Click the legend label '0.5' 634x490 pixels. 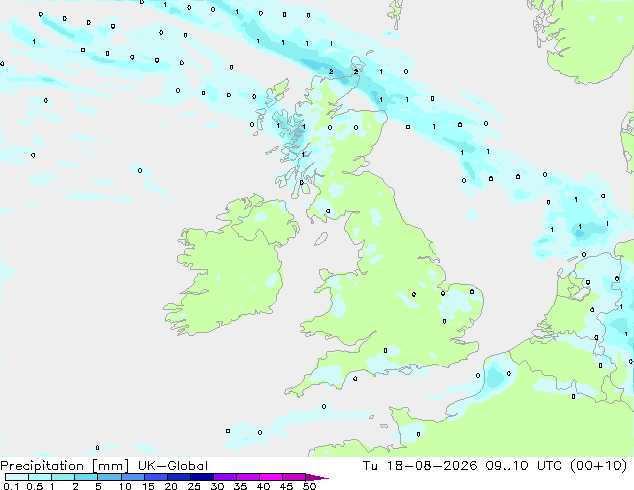coord(35,486)
